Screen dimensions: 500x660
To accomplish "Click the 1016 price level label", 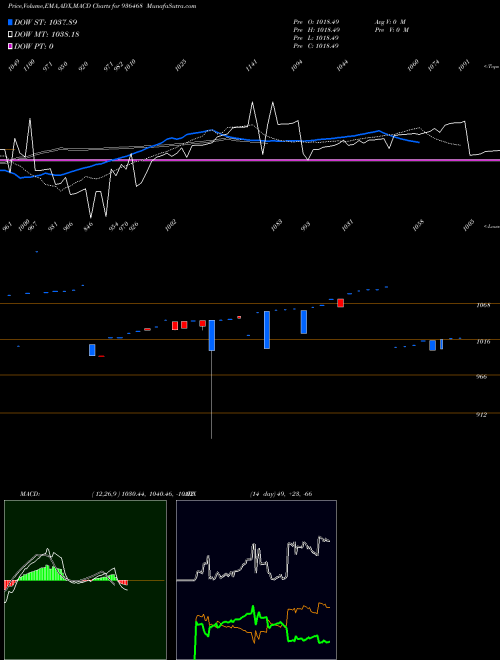I will pos(483,342).
